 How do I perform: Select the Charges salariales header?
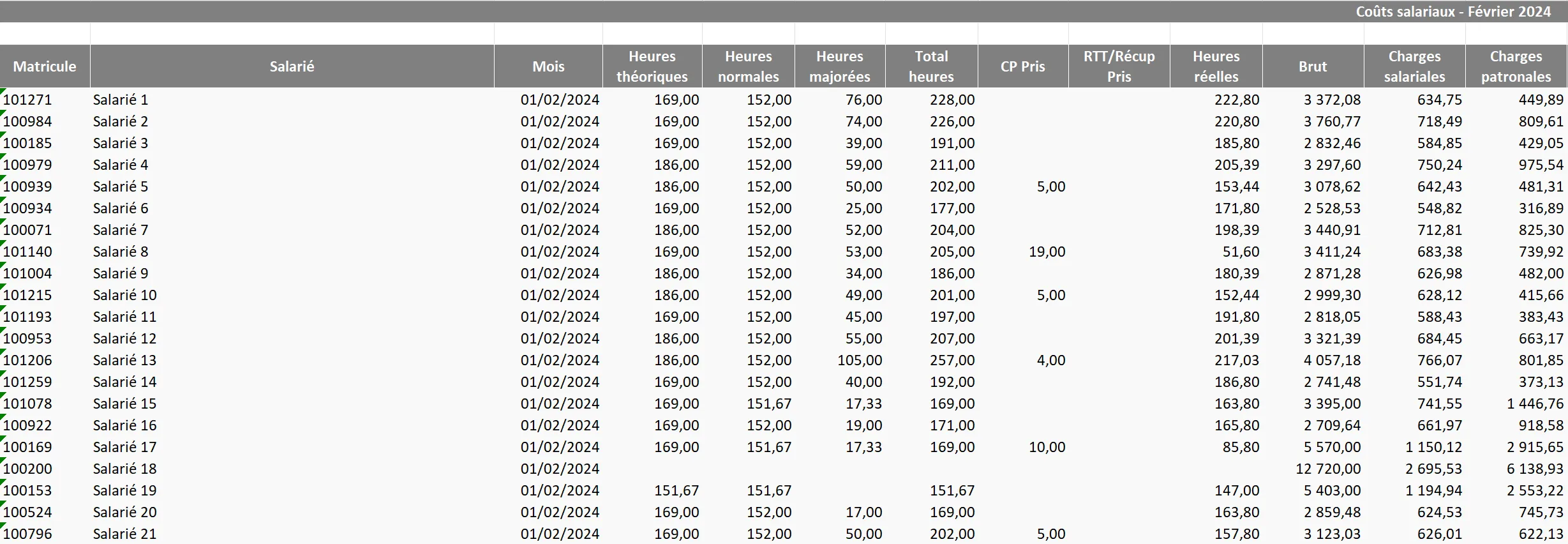(x=1415, y=66)
